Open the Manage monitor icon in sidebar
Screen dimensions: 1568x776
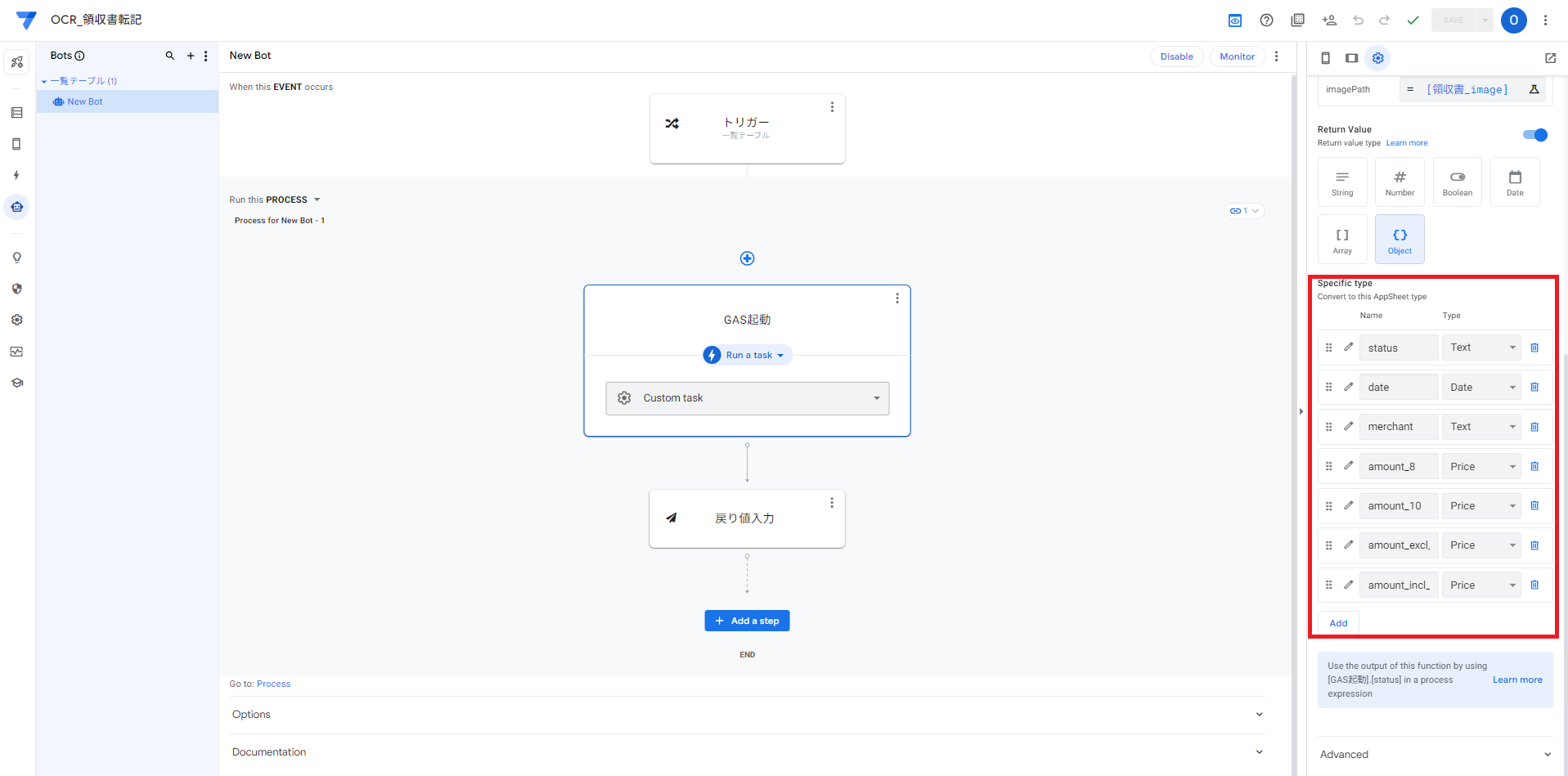(16, 352)
